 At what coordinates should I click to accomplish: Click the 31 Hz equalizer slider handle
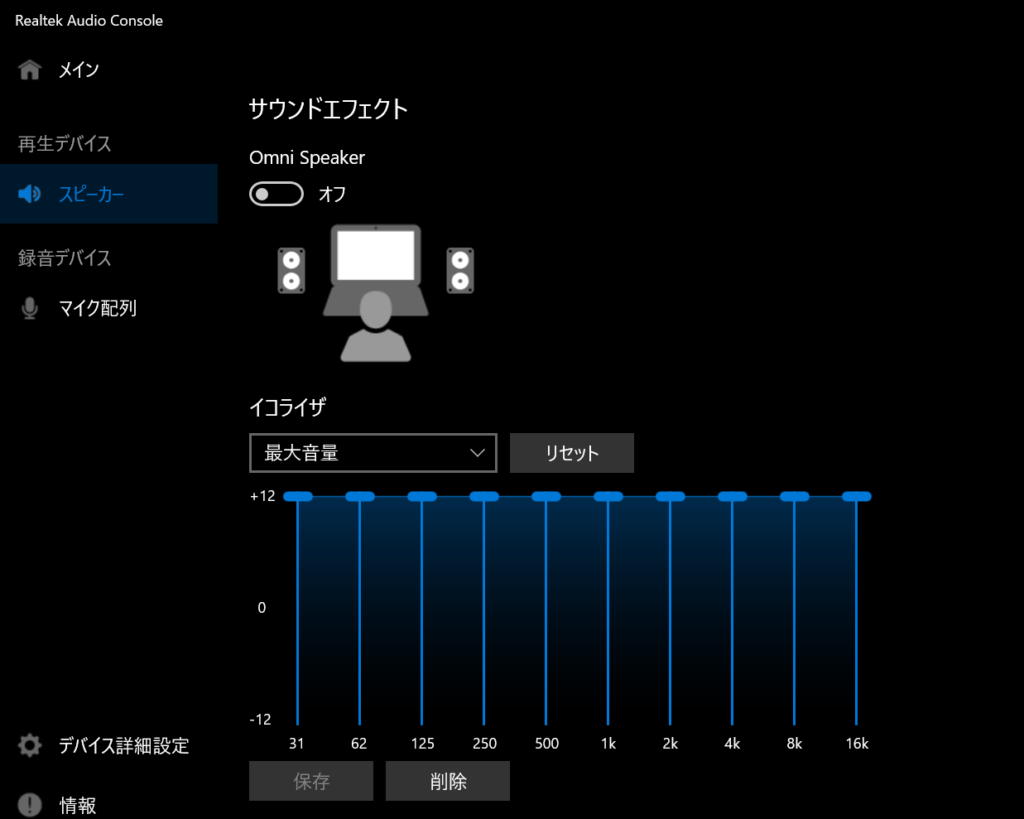pyautogui.click(x=298, y=496)
